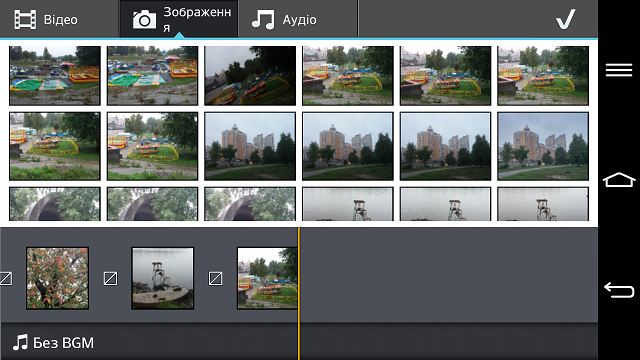Select the autumn tree clip in timeline

[x=58, y=278]
